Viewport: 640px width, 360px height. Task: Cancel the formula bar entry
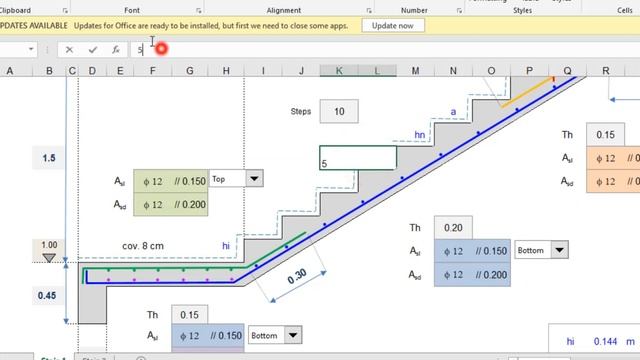click(x=69, y=50)
